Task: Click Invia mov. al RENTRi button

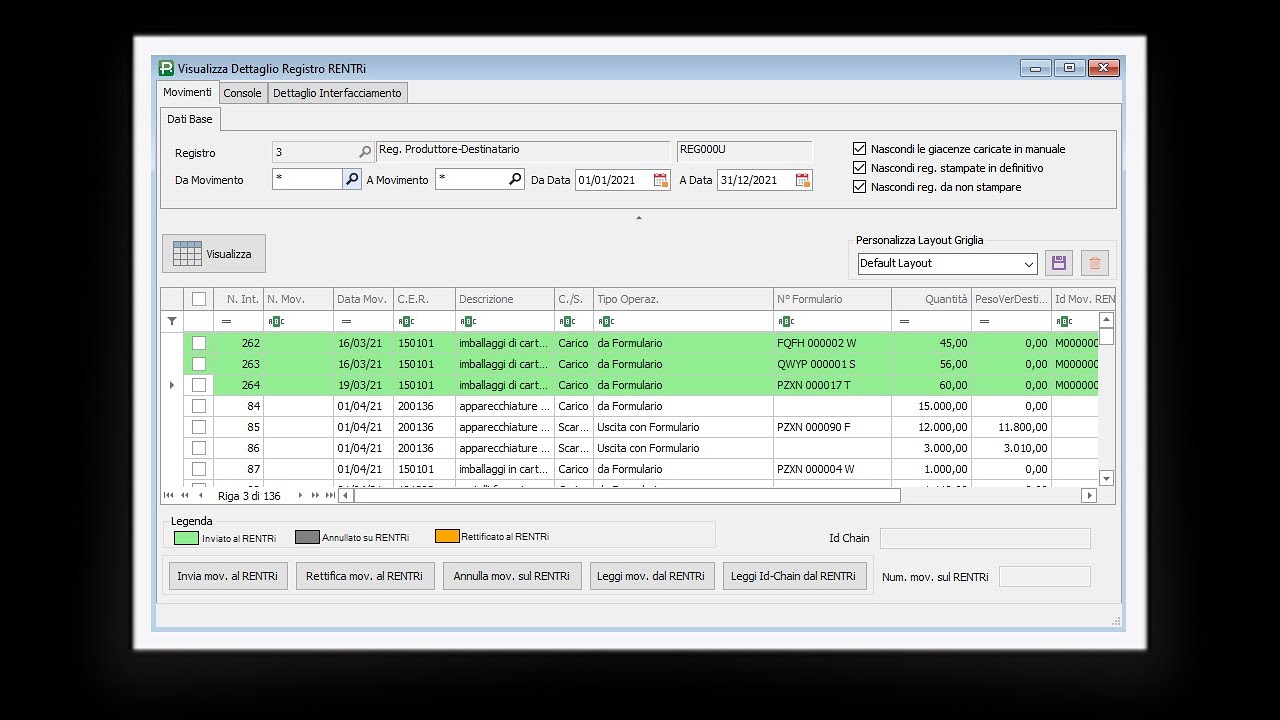Action: coord(228,576)
